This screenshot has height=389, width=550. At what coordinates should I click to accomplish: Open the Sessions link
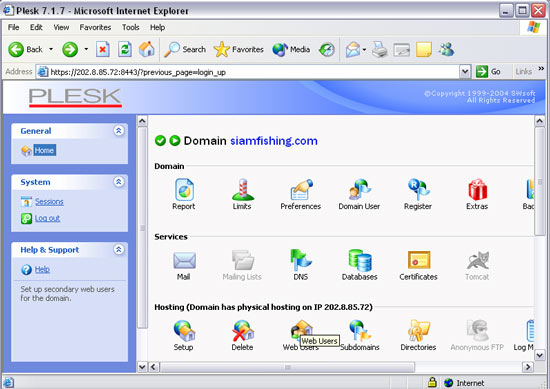49,202
